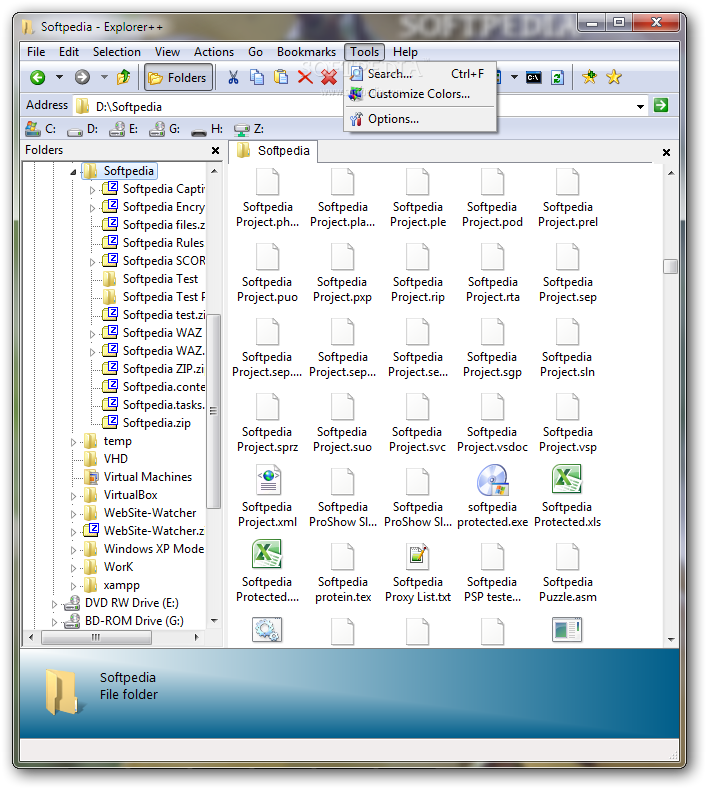
Task: Click the Organize bookmarks star icon
Action: (613, 77)
